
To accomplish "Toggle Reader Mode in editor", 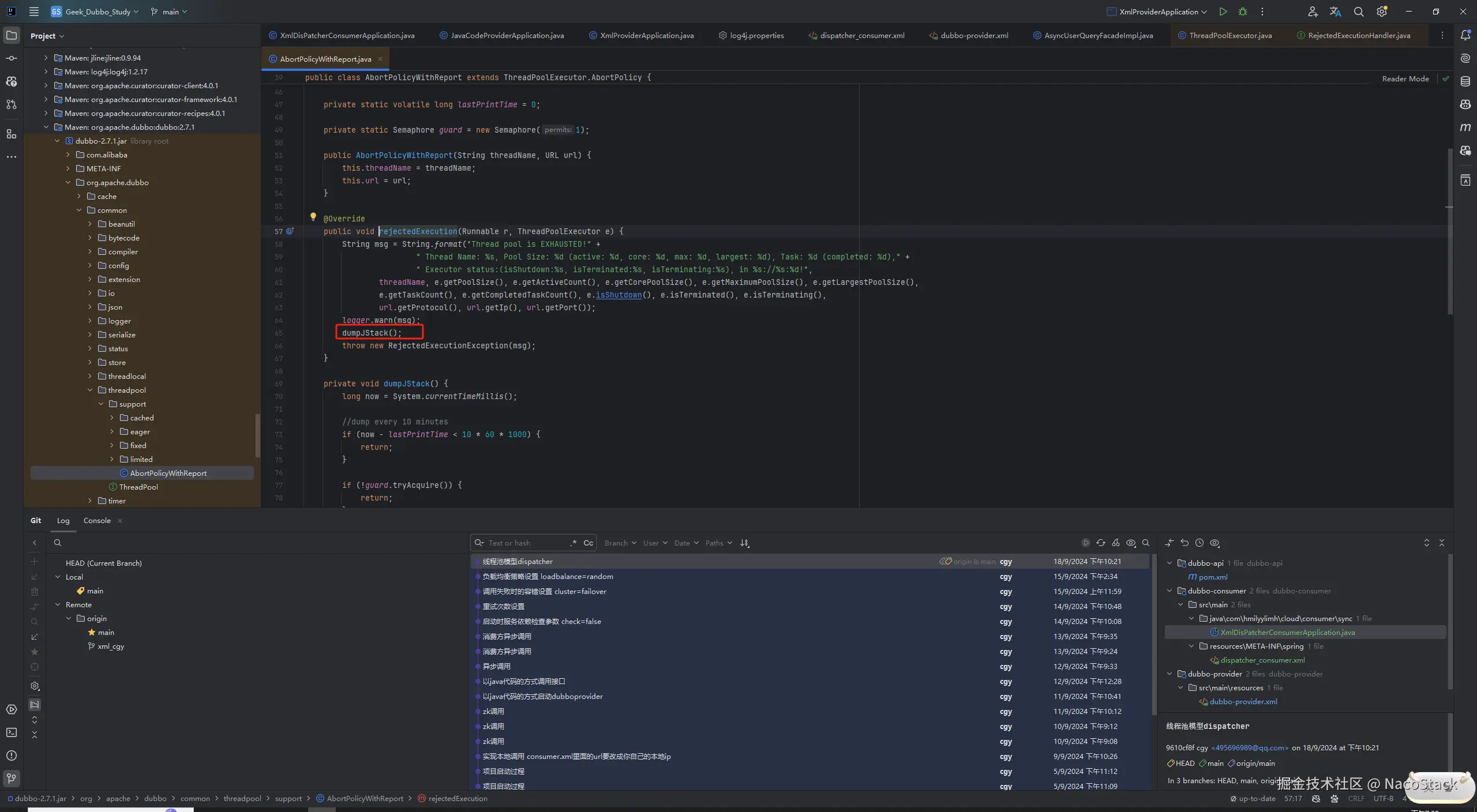I will [1405, 78].
